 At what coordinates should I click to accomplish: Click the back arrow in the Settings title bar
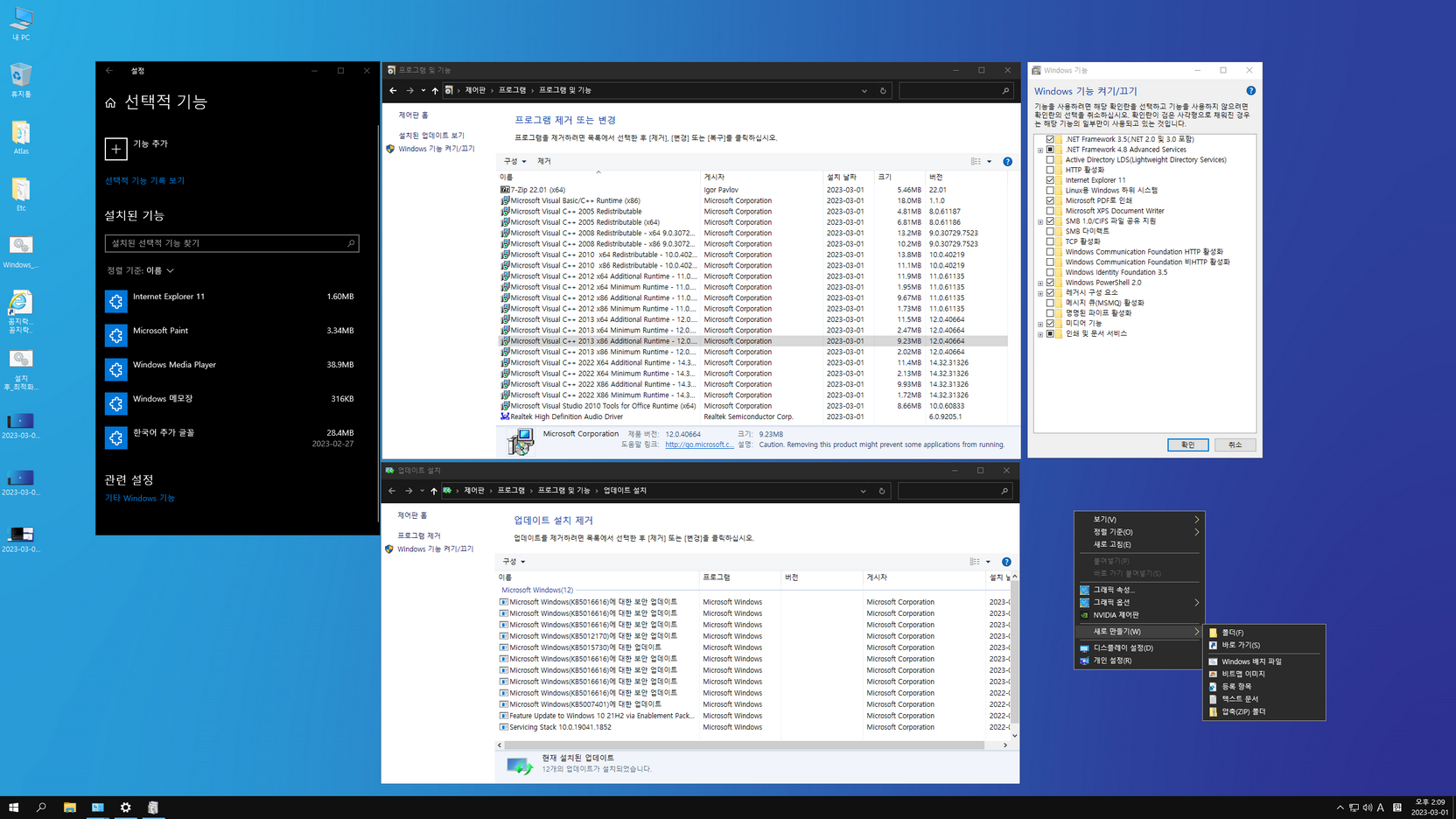coord(109,71)
